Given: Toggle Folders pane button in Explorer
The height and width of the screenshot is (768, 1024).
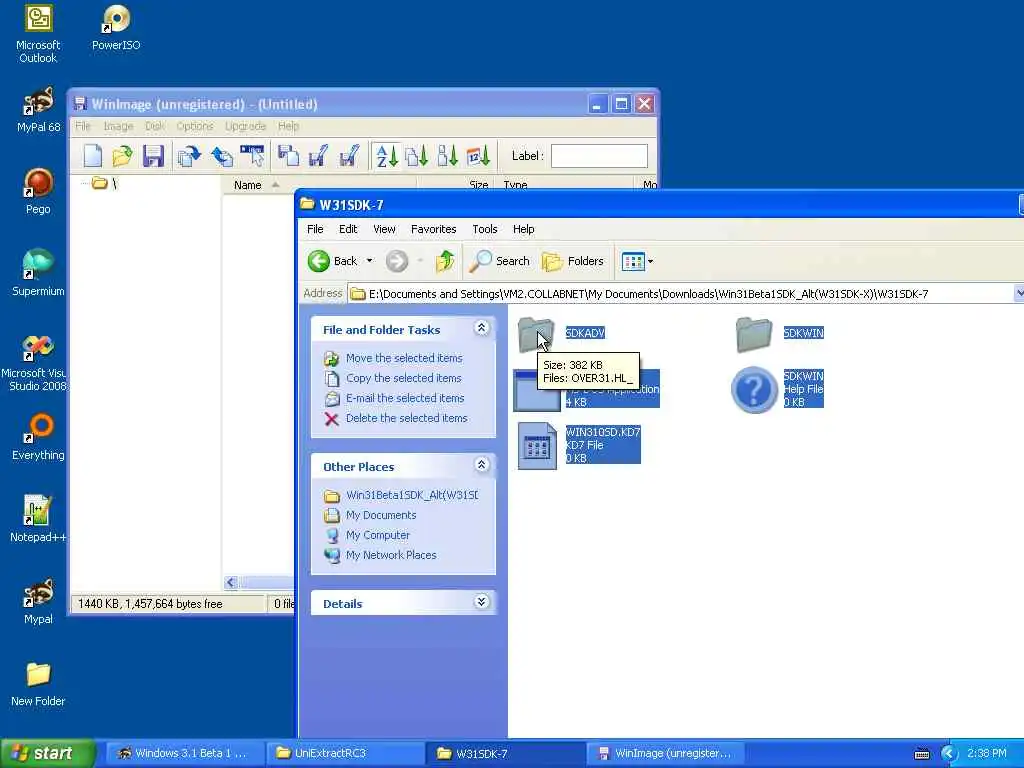Looking at the screenshot, I should 573,261.
